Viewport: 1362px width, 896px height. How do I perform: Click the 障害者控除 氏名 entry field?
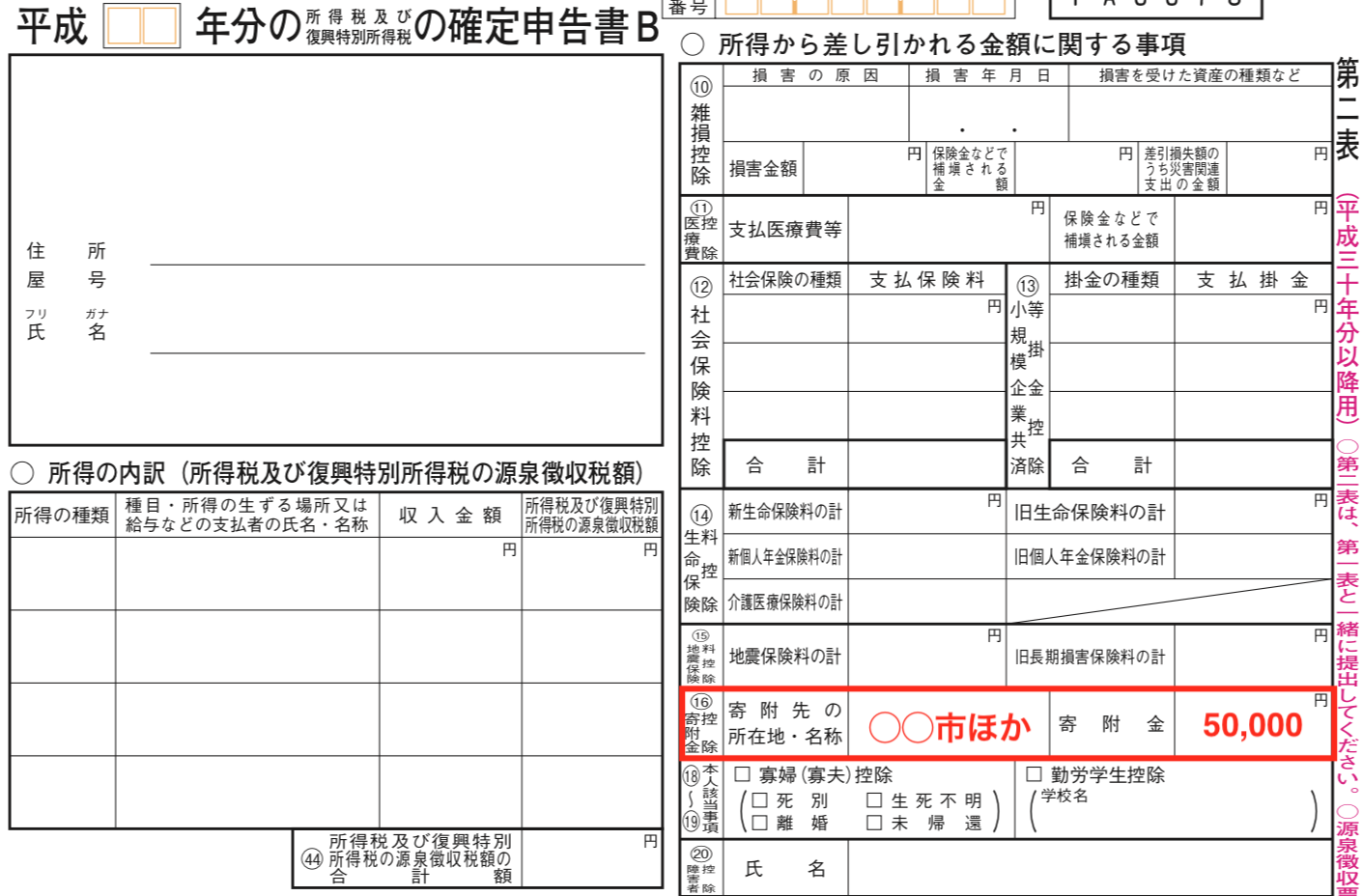1090,869
